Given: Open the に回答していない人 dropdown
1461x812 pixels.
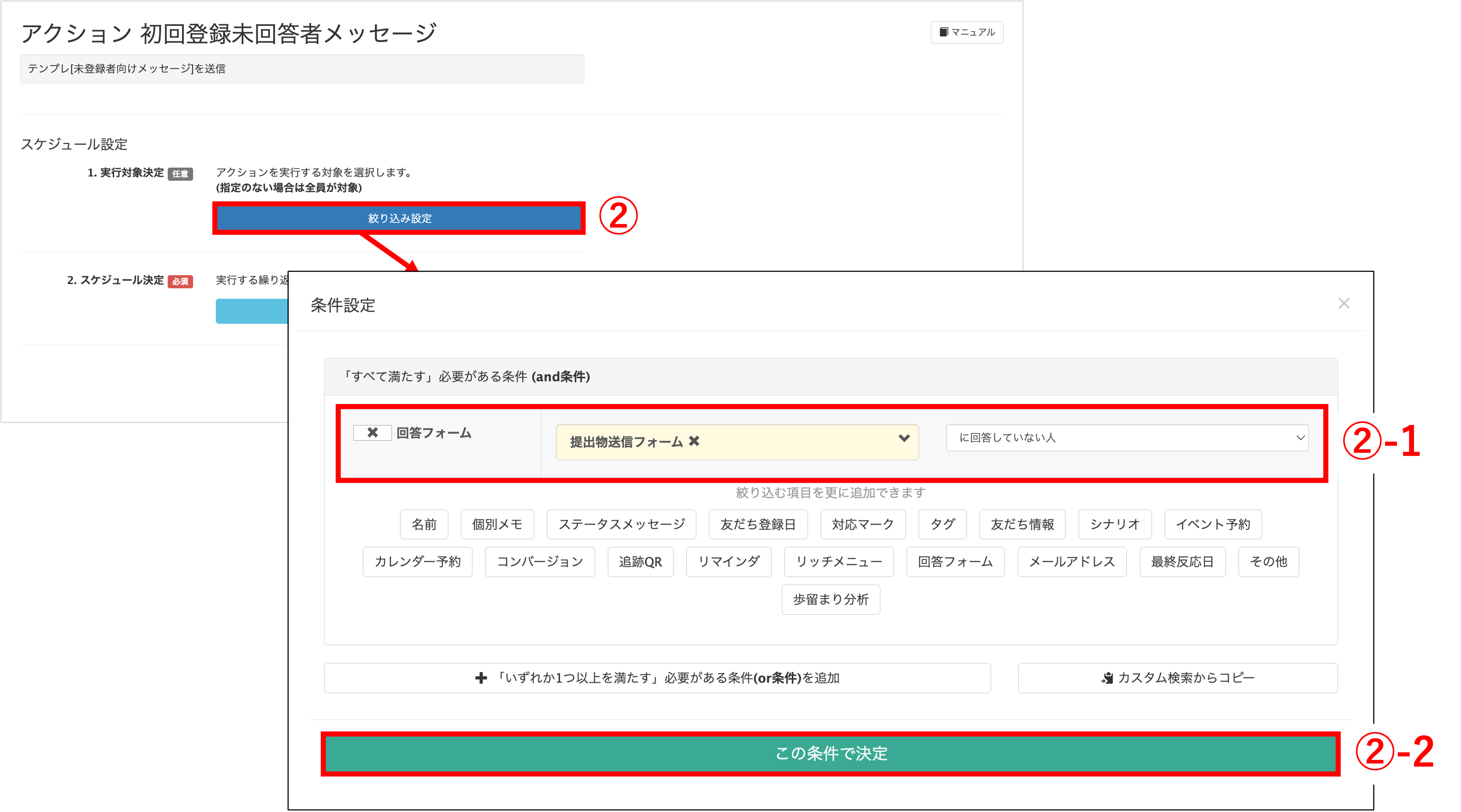Looking at the screenshot, I should [1127, 438].
